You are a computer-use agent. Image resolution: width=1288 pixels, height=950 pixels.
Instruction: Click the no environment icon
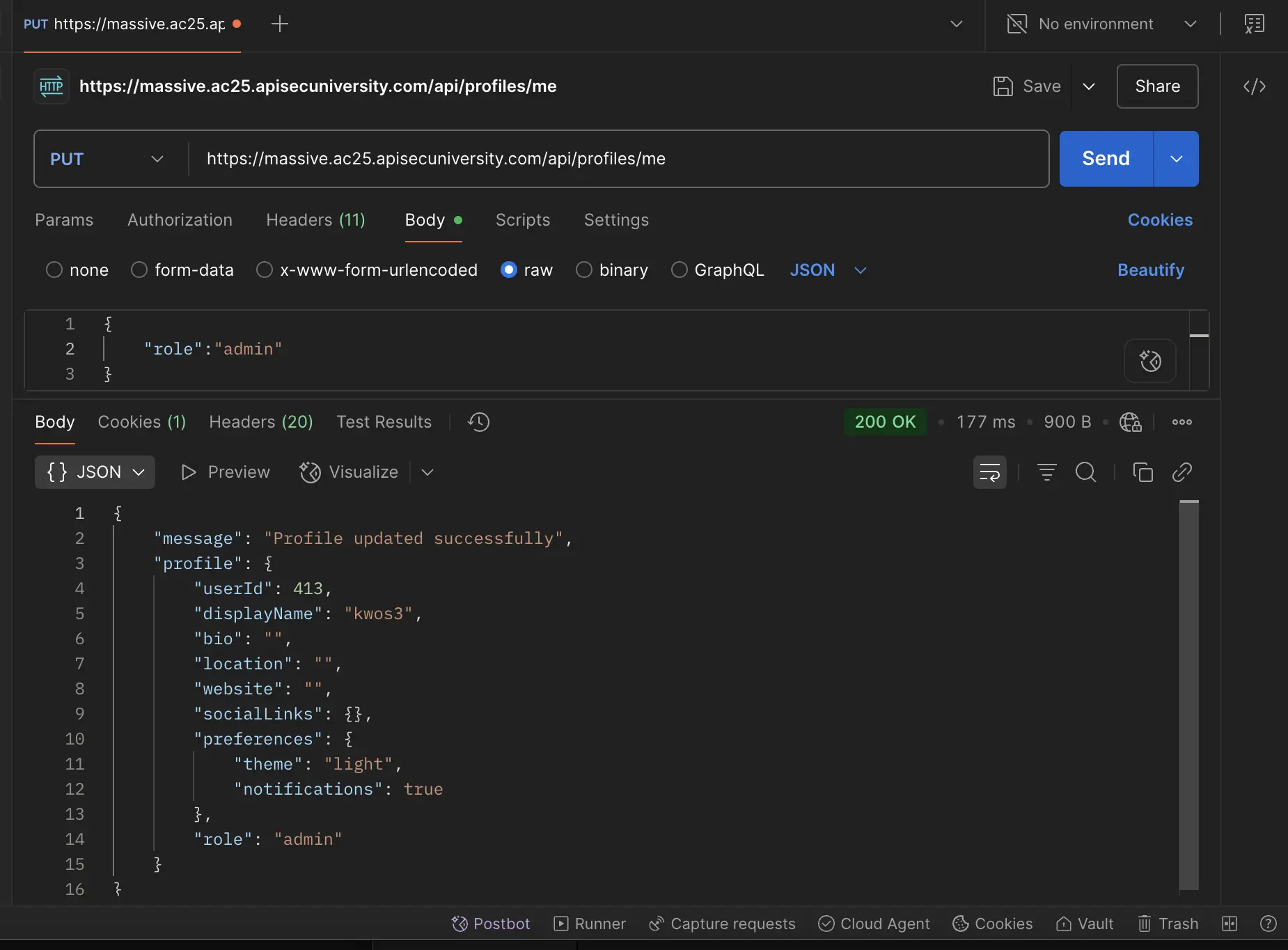1016,24
